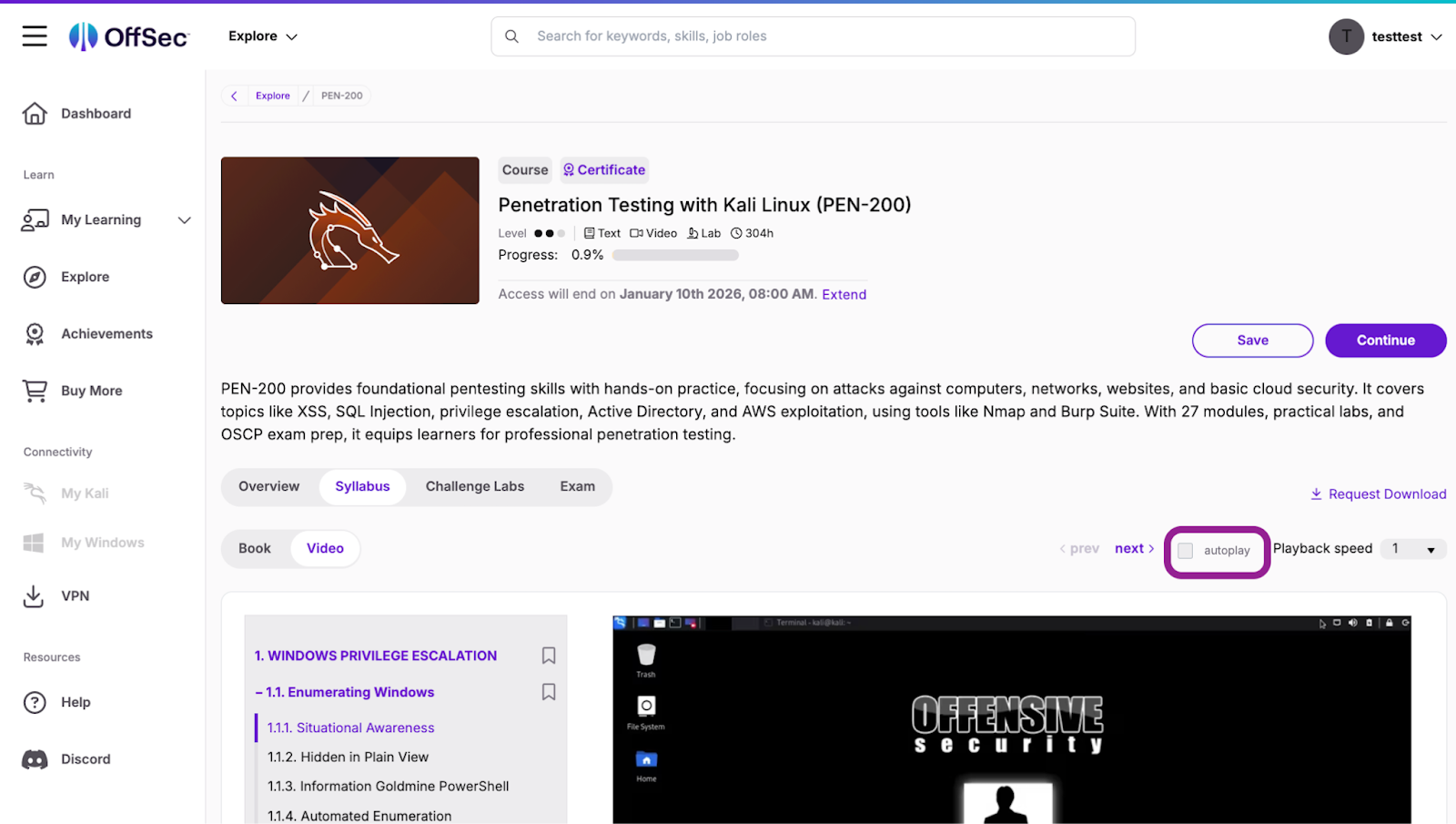
Task: Open 1.1.2 Hidden in Plain View
Action: pos(349,757)
